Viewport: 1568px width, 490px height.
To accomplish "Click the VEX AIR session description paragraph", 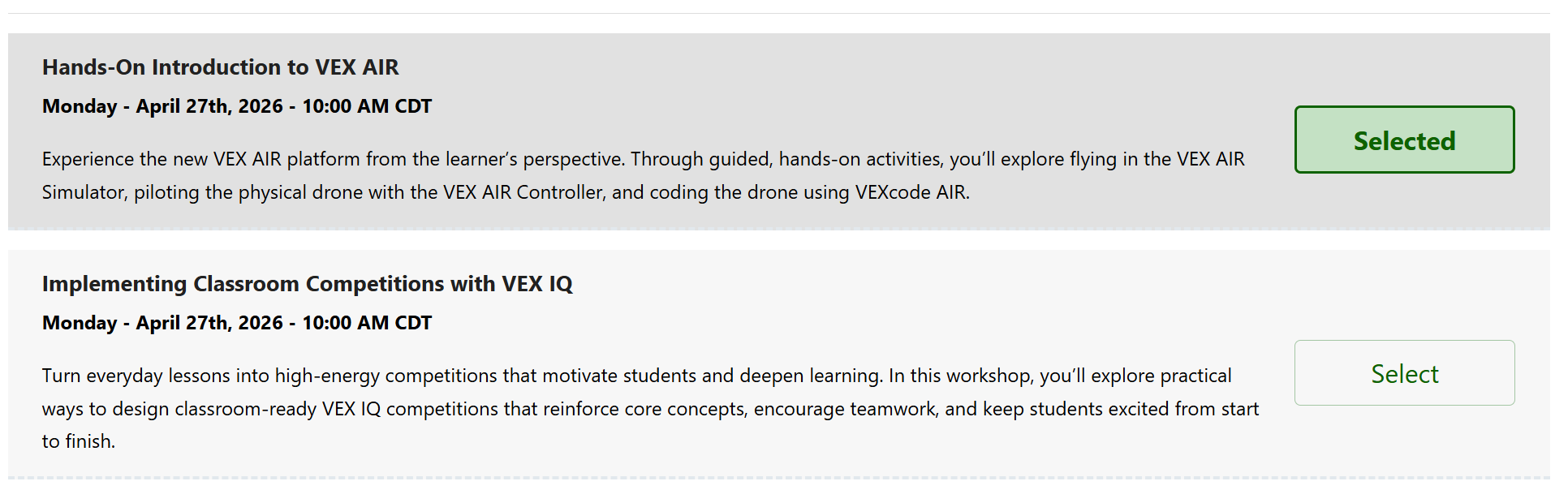I will pos(641,175).
